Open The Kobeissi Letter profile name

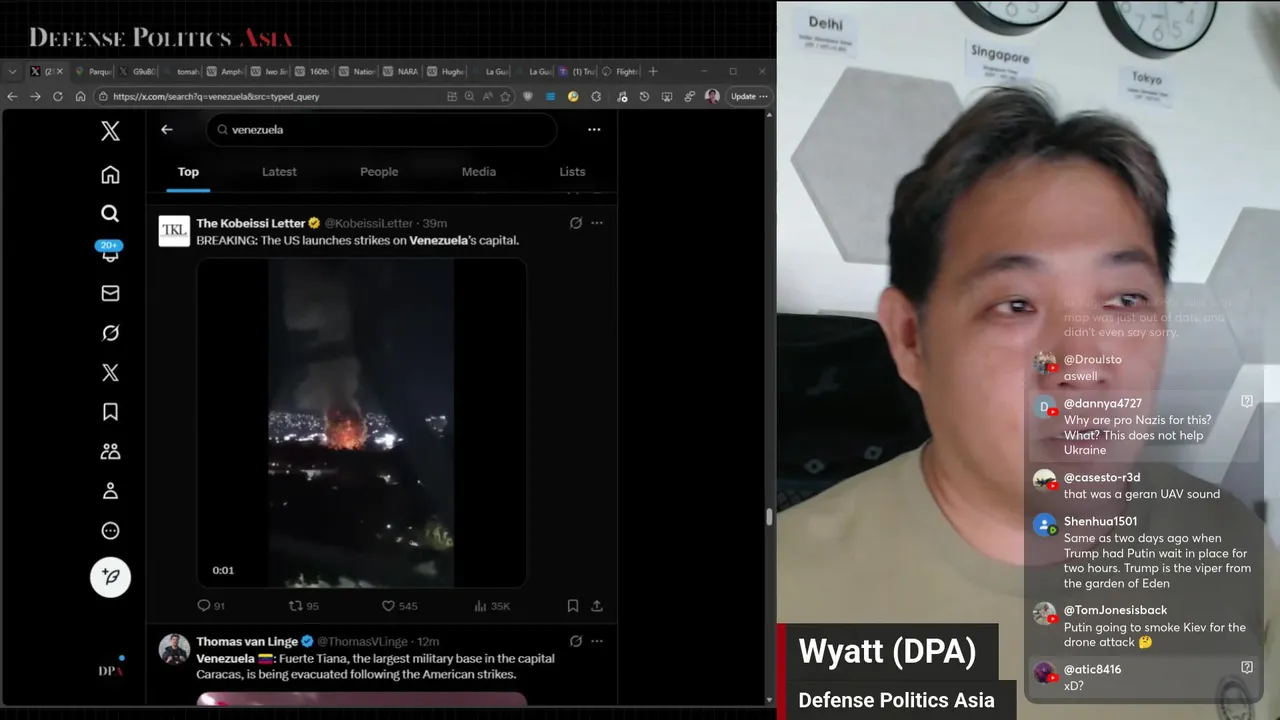click(250, 223)
